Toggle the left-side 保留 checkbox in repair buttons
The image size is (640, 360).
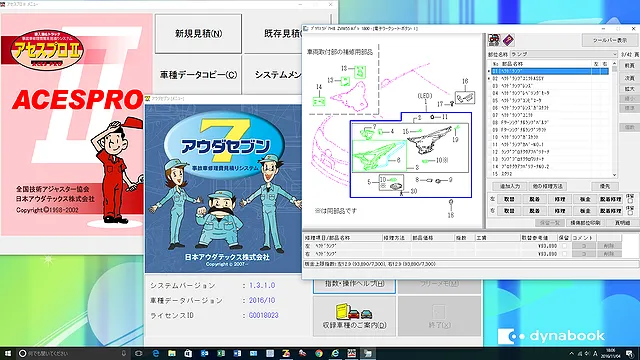pyautogui.click(x=630, y=202)
